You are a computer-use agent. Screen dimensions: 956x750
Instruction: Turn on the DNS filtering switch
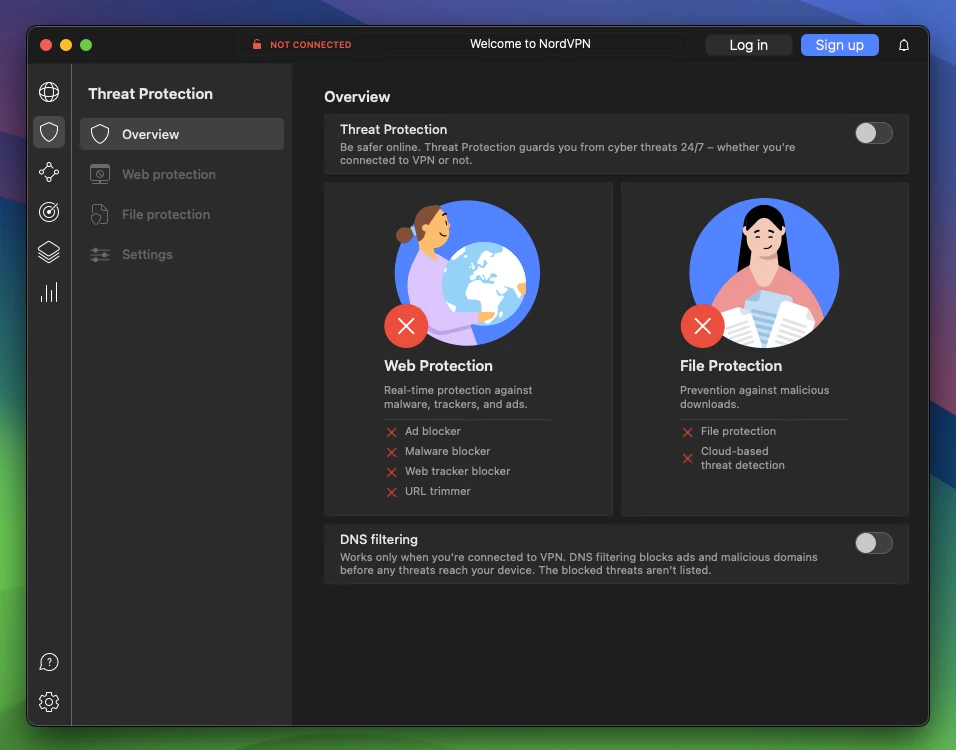[x=873, y=543]
